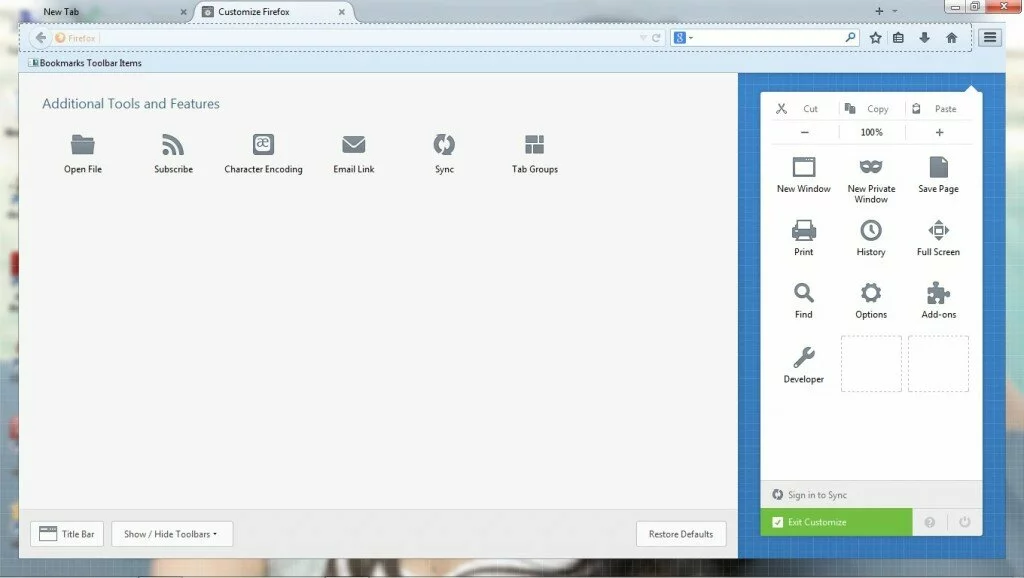Screen dimensions: 1024x578
Task: Open the Options gear icon
Action: click(x=871, y=293)
